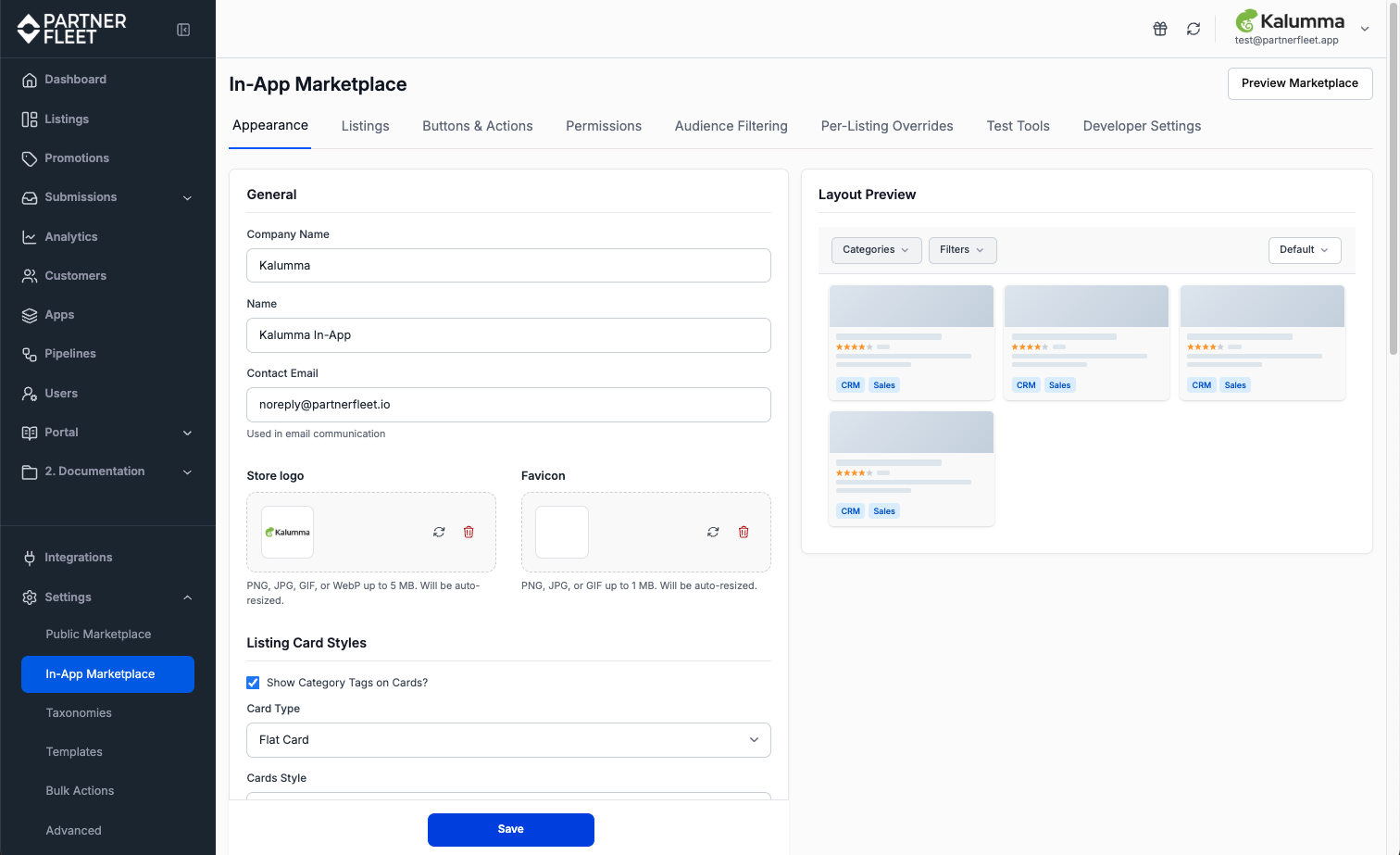Image resolution: width=1400 pixels, height=855 pixels.
Task: Click the Customers people icon
Action: click(30, 276)
